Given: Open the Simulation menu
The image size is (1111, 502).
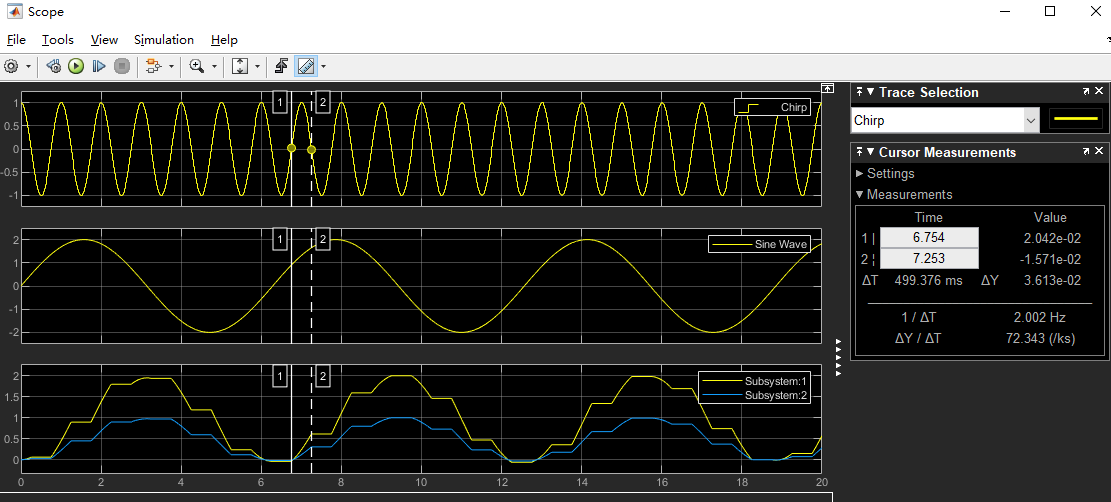Looking at the screenshot, I should 164,40.
